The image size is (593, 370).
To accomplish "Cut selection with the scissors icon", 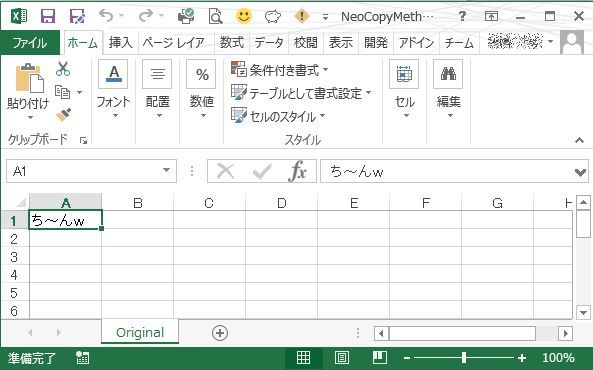I will point(63,69).
